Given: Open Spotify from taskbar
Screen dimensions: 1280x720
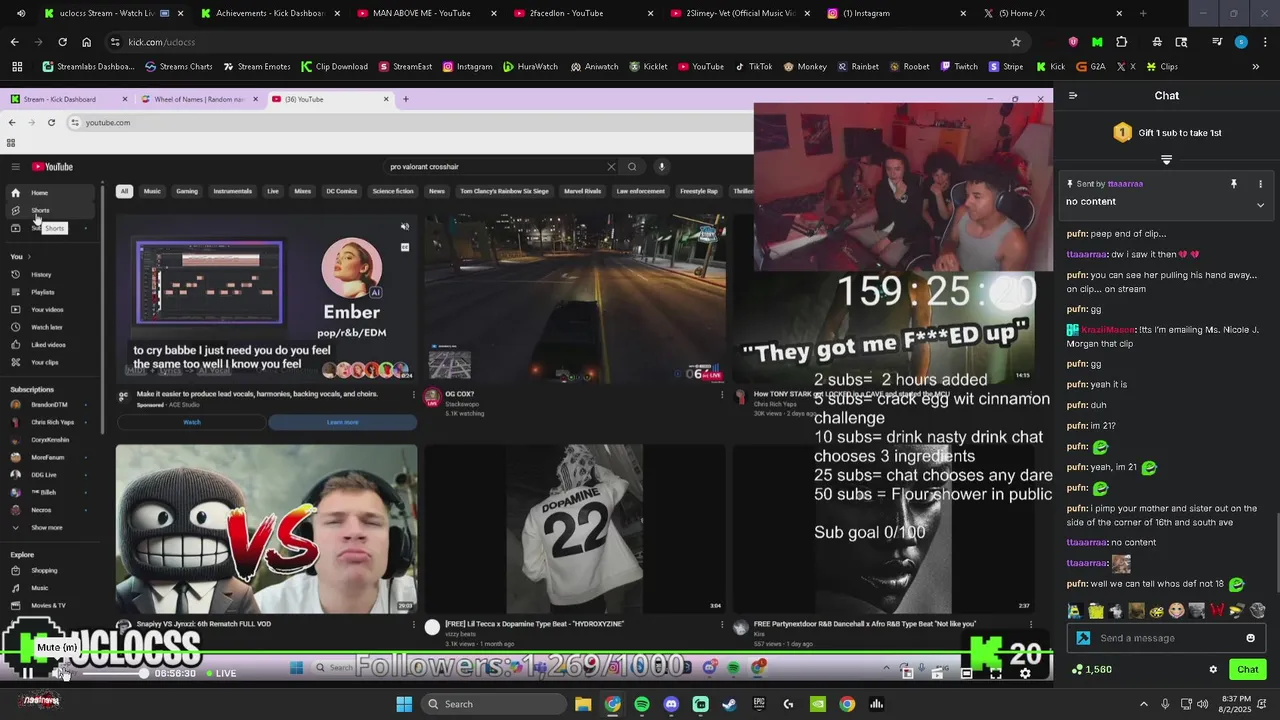Looking at the screenshot, I should pos(642,704).
